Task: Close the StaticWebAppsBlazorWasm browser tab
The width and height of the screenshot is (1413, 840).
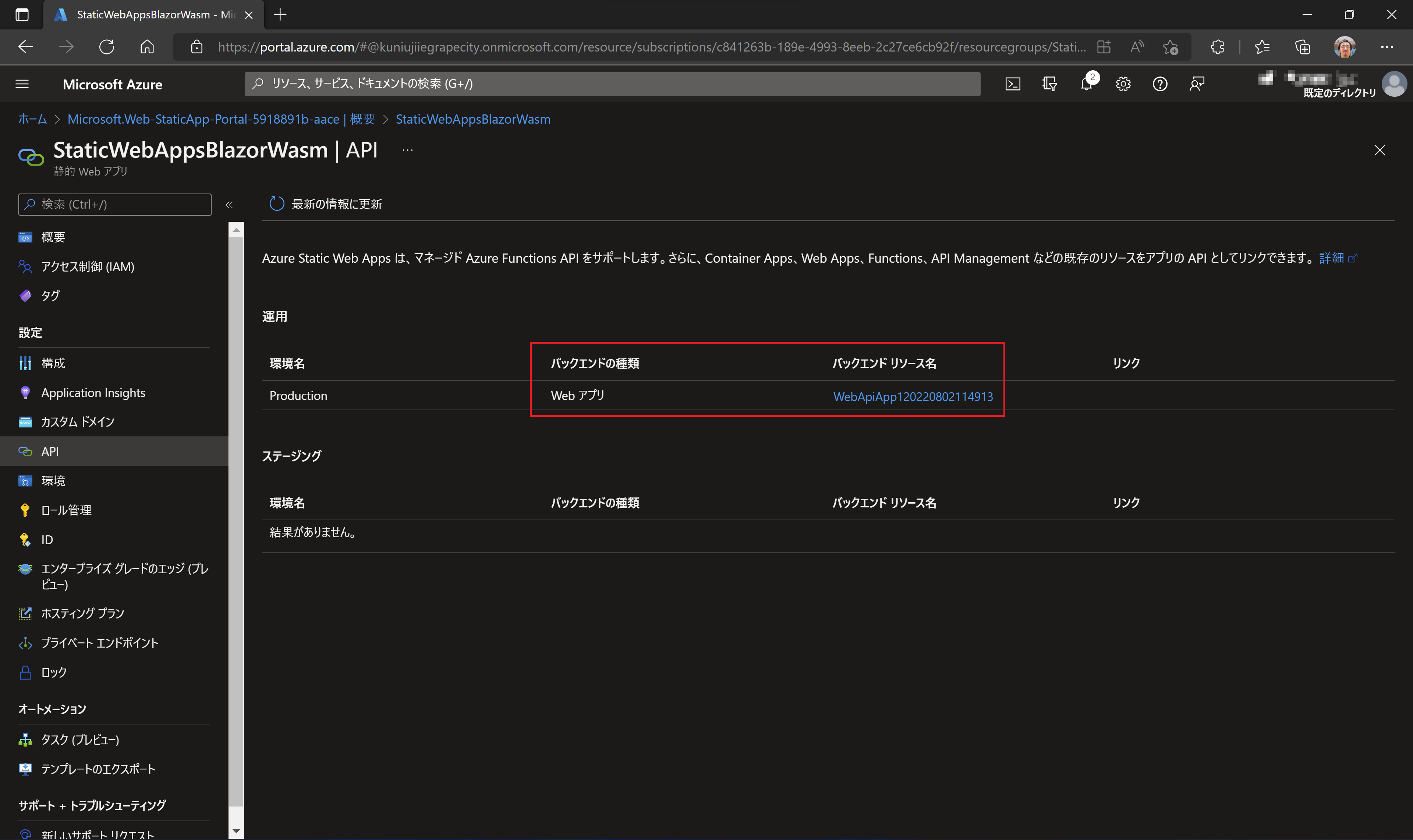Action: tap(248, 15)
